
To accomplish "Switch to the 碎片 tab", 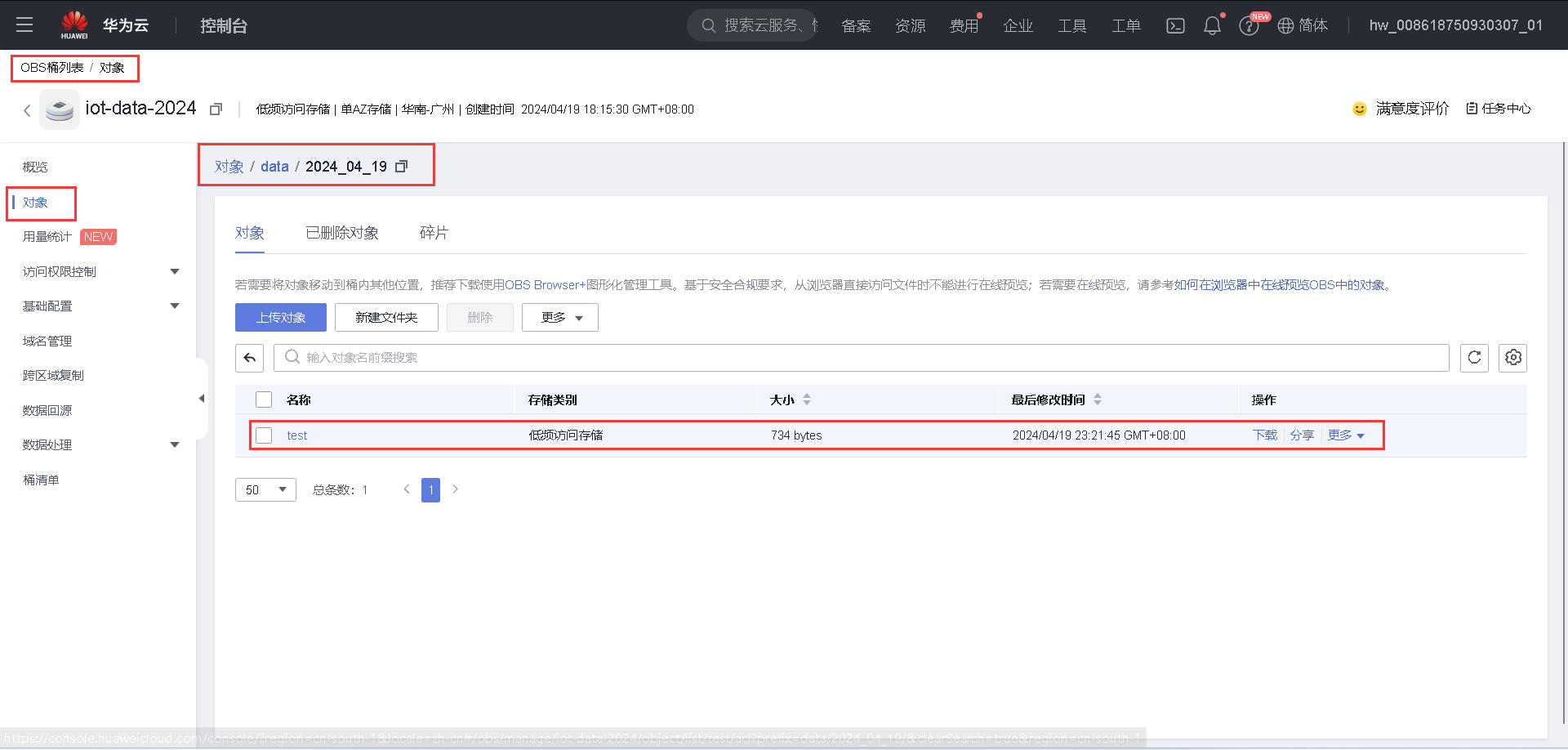I will [x=433, y=233].
